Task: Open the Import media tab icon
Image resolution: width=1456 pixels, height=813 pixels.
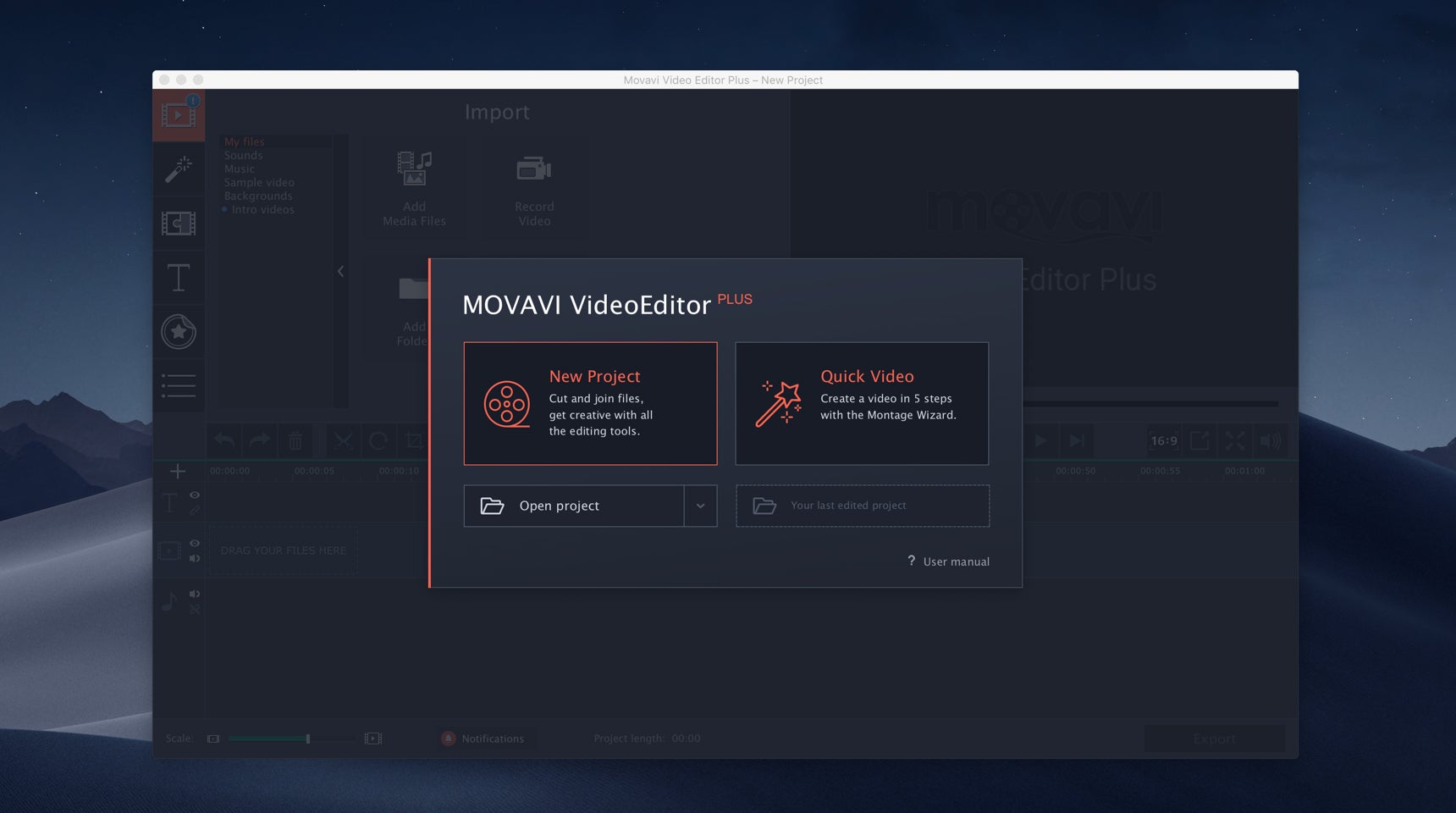Action: tap(179, 115)
